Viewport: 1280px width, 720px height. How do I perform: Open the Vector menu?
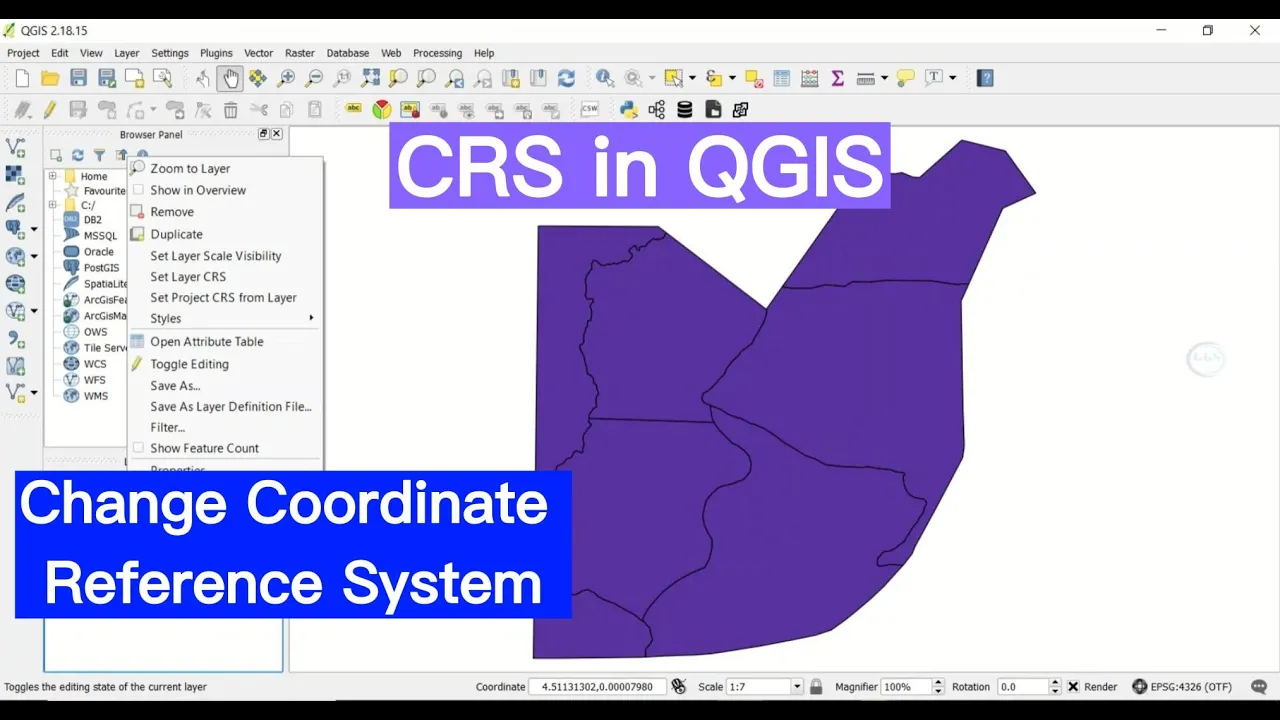[x=258, y=53]
